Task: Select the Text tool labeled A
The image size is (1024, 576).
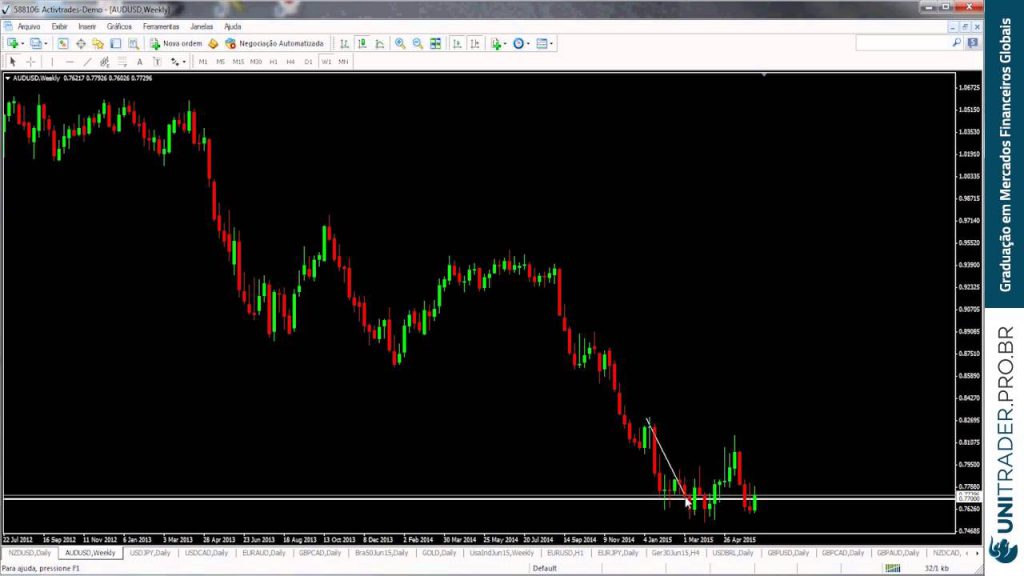Action: (139, 61)
